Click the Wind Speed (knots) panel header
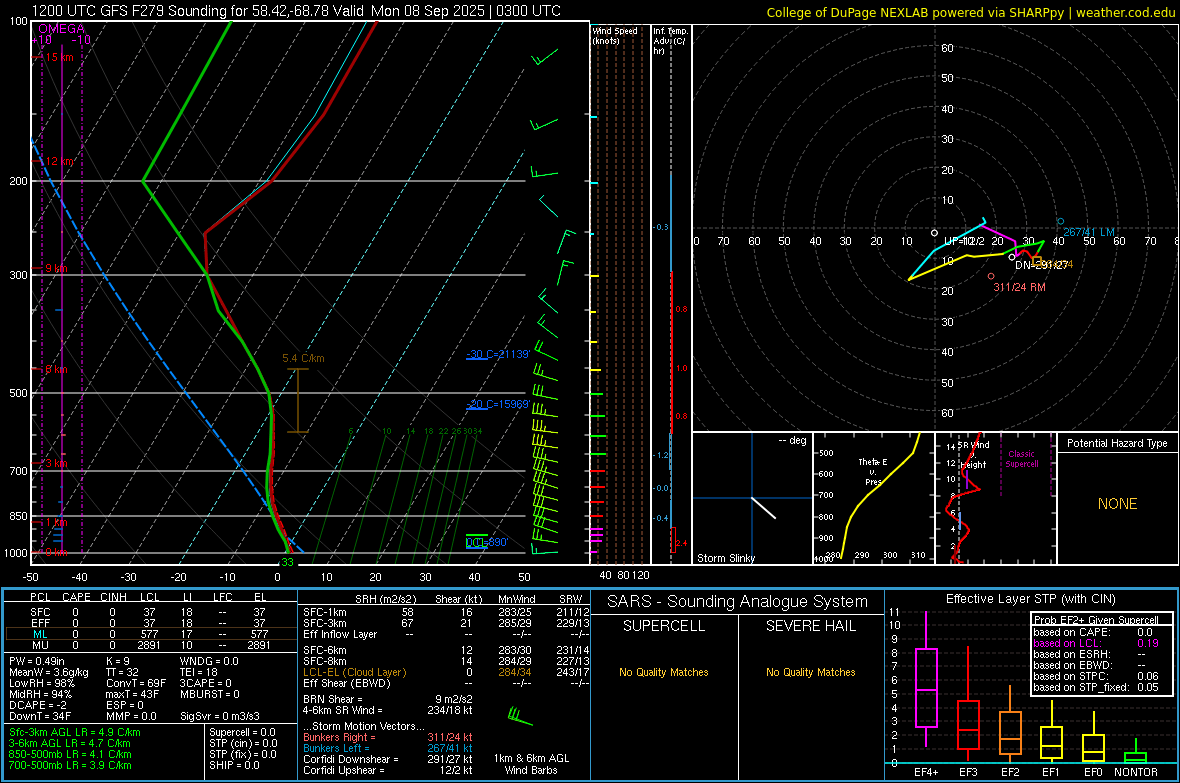 [x=615, y=35]
